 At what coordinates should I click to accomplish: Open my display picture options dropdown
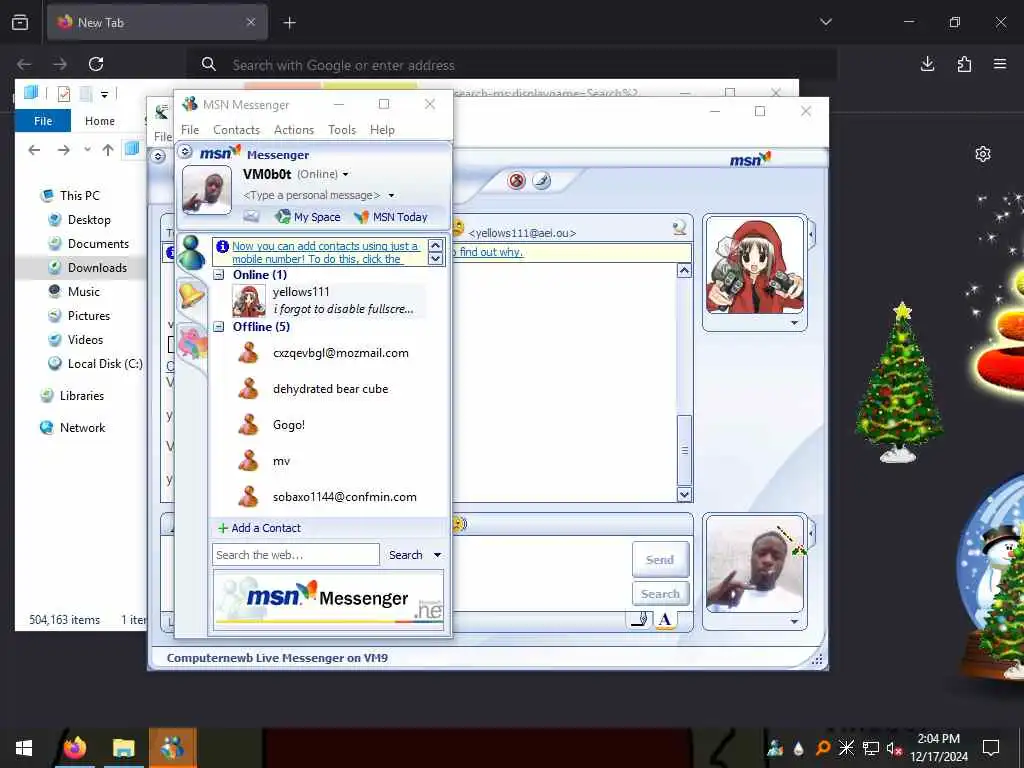[x=794, y=621]
